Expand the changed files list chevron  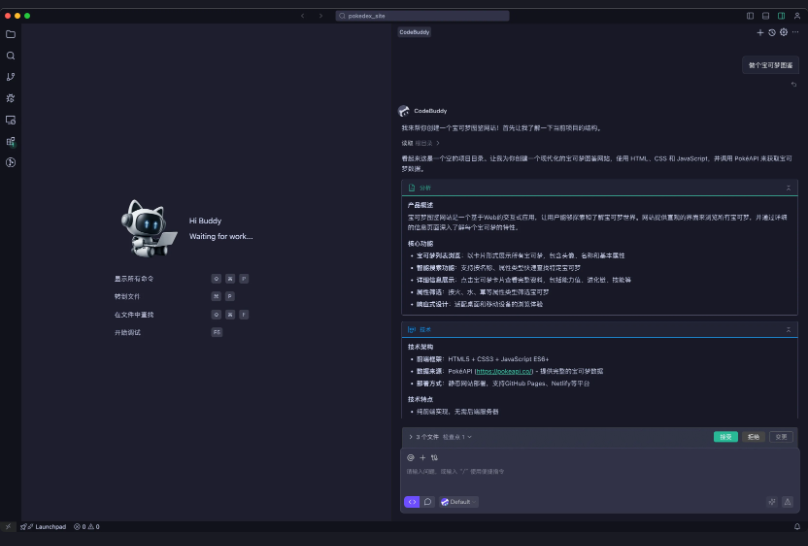click(410, 437)
